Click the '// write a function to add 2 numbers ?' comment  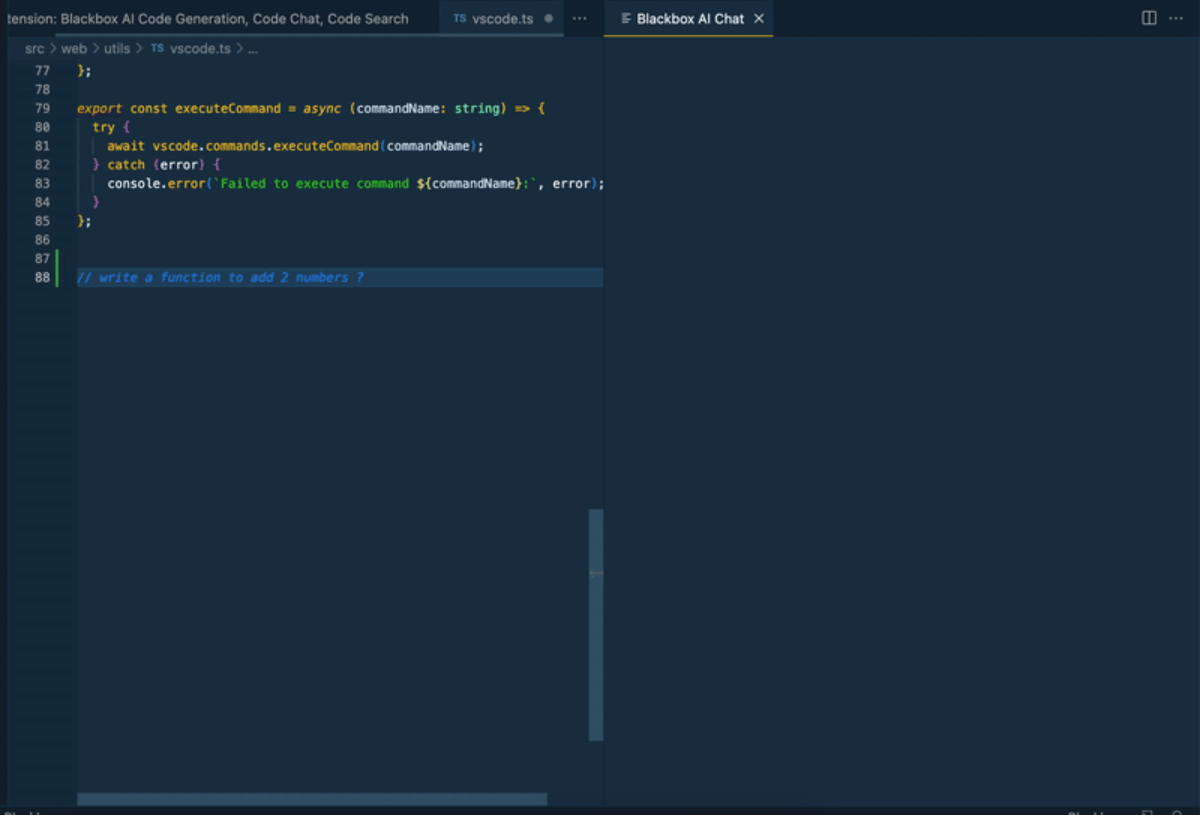point(220,277)
